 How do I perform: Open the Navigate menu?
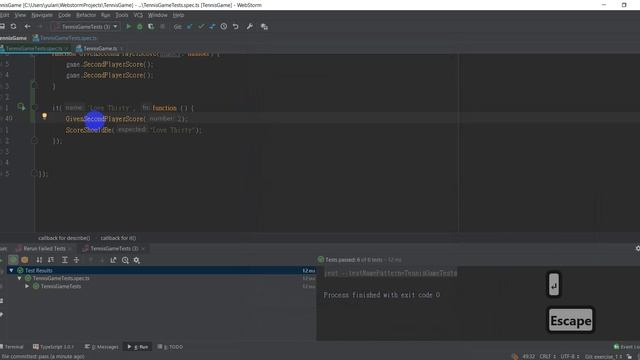coord(42,15)
